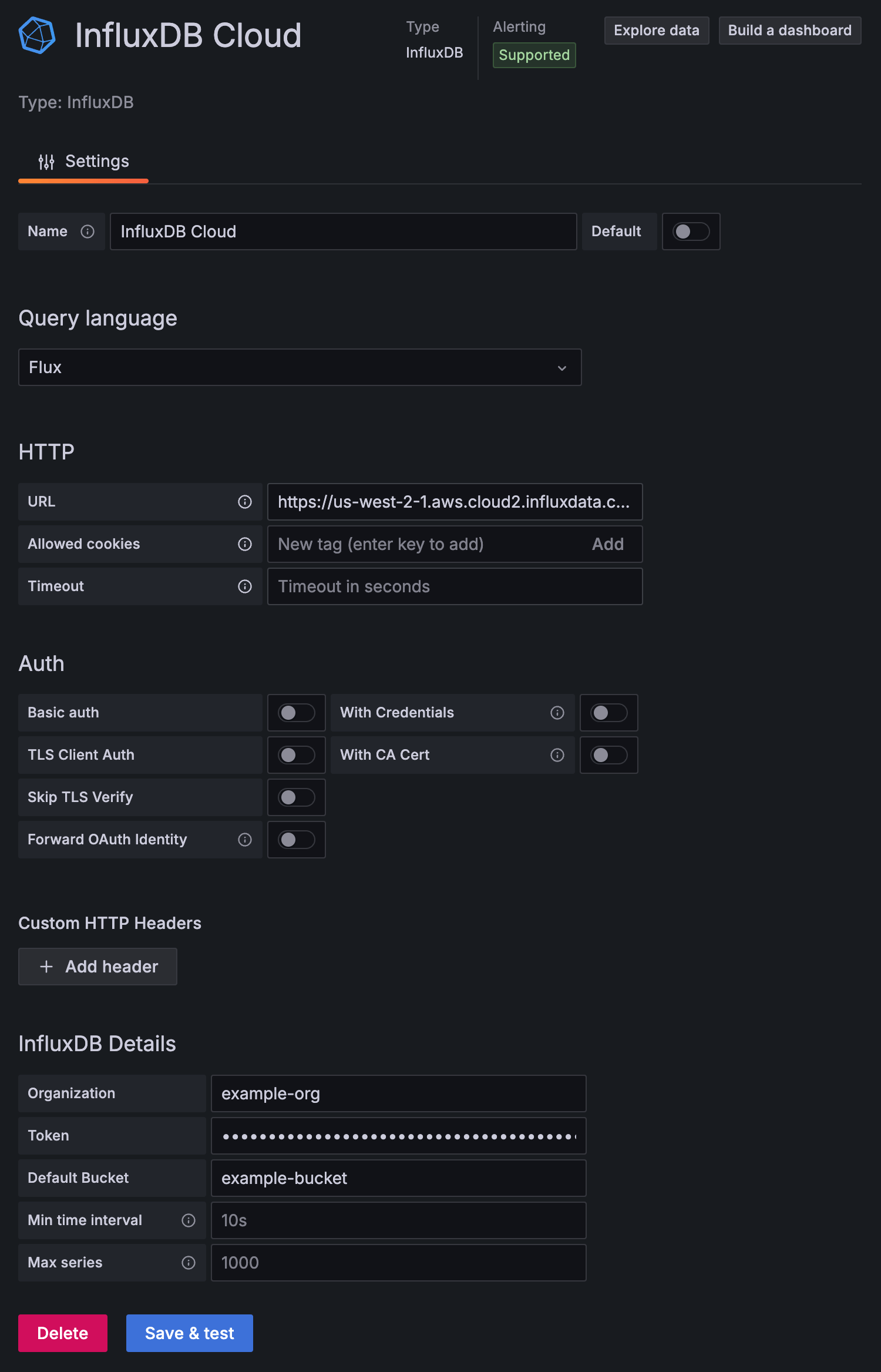Click the Explore data button
The width and height of the screenshot is (881, 1372).
coord(656,31)
